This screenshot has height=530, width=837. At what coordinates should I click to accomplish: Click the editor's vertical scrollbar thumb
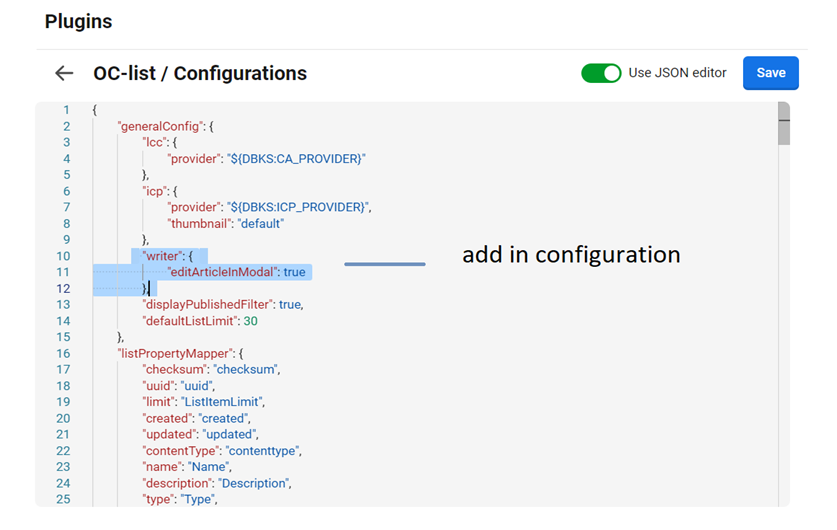pos(783,124)
